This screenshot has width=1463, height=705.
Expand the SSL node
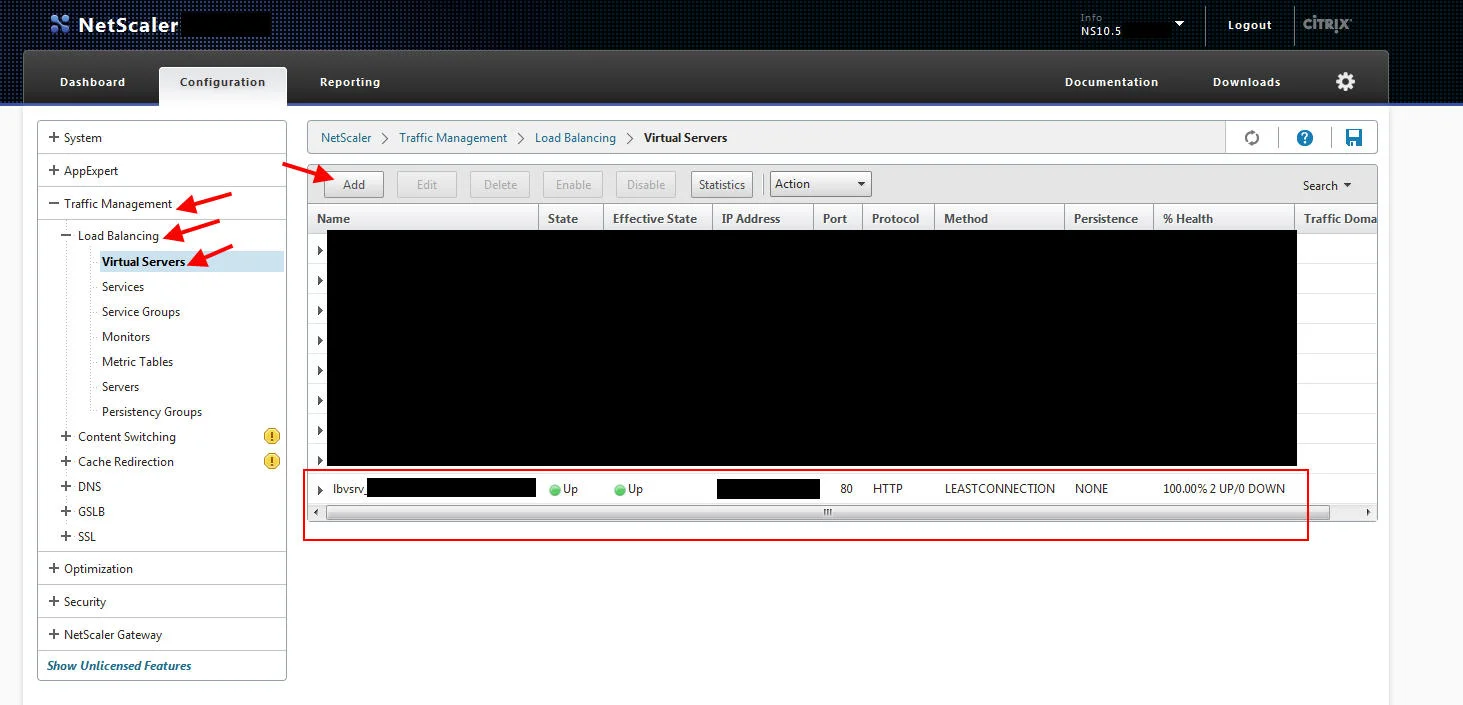[x=66, y=536]
